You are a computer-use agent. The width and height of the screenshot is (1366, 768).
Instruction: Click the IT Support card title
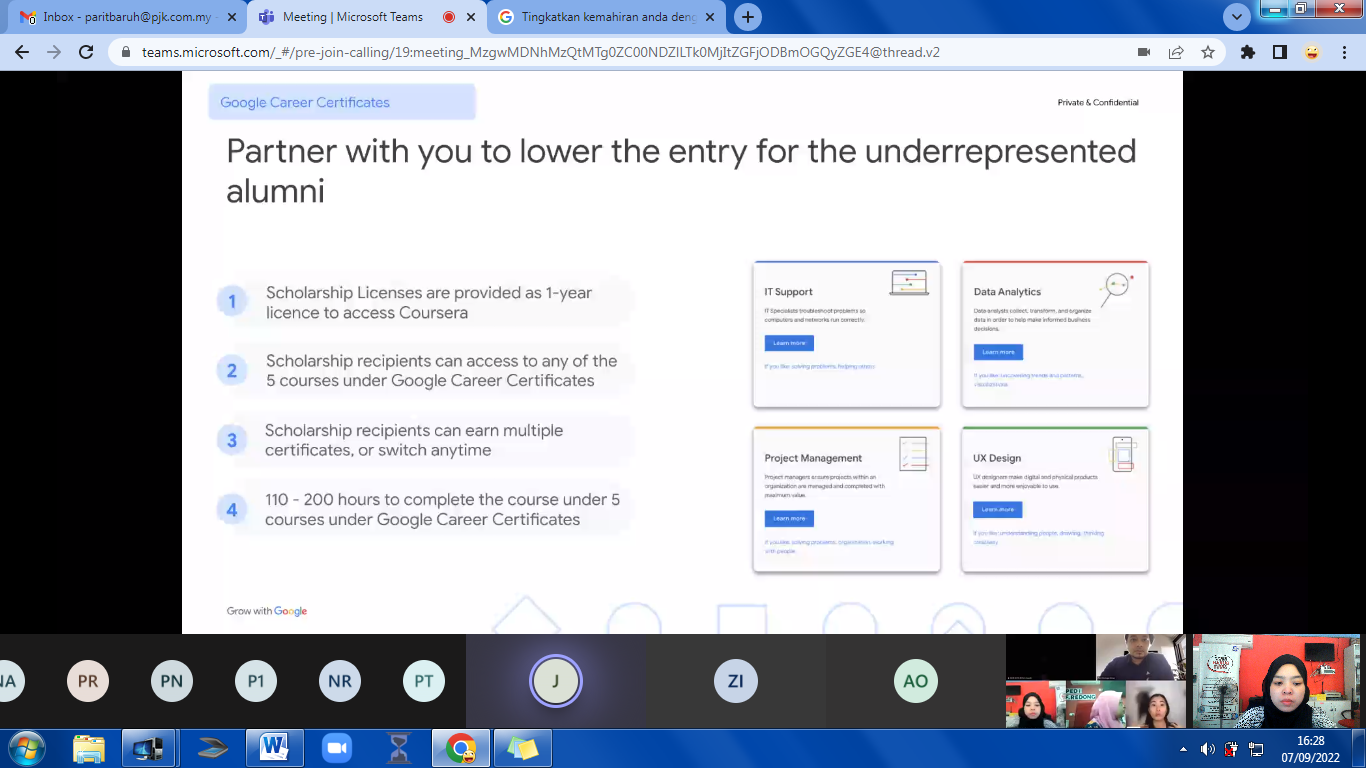pyautogui.click(x=789, y=292)
